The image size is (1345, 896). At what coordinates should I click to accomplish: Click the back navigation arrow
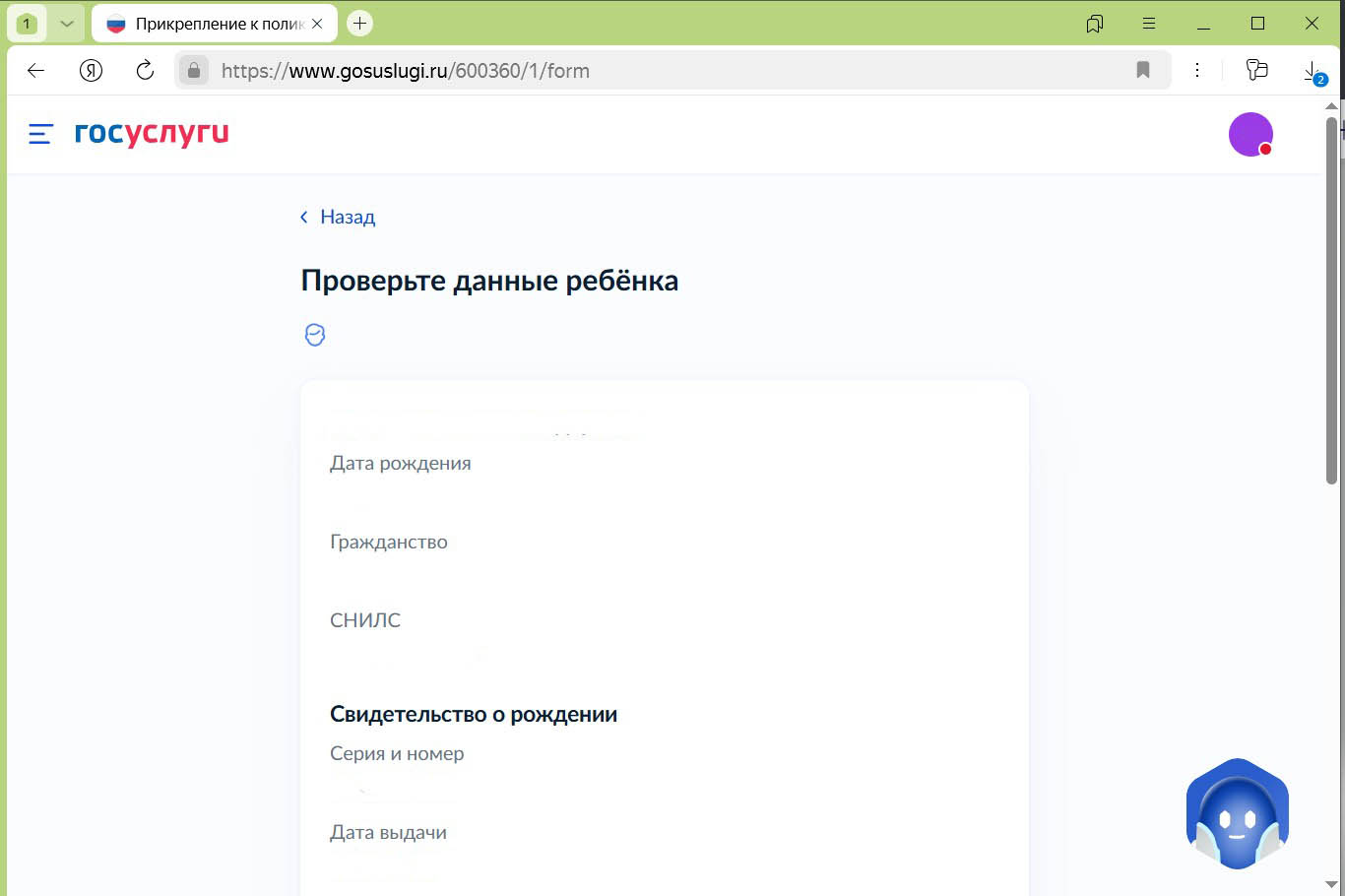(35, 70)
